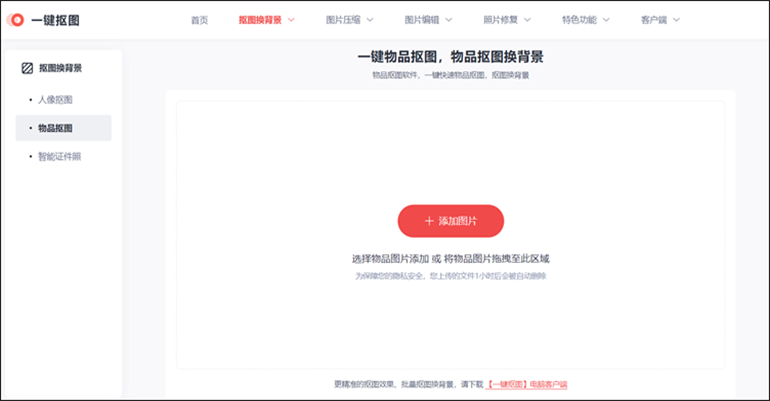Open the 客户端 navigation menu
This screenshot has width=770, height=401.
point(660,20)
